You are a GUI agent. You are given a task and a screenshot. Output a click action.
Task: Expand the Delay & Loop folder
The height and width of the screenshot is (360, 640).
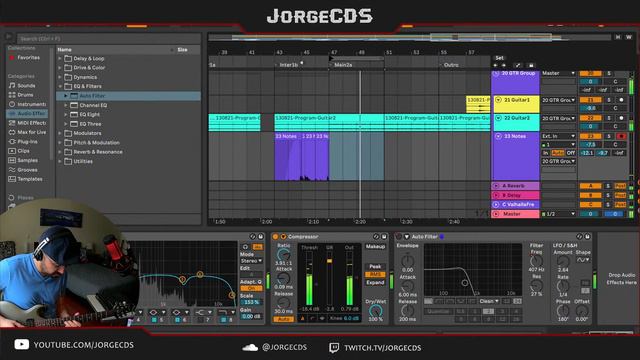[x=60, y=59]
